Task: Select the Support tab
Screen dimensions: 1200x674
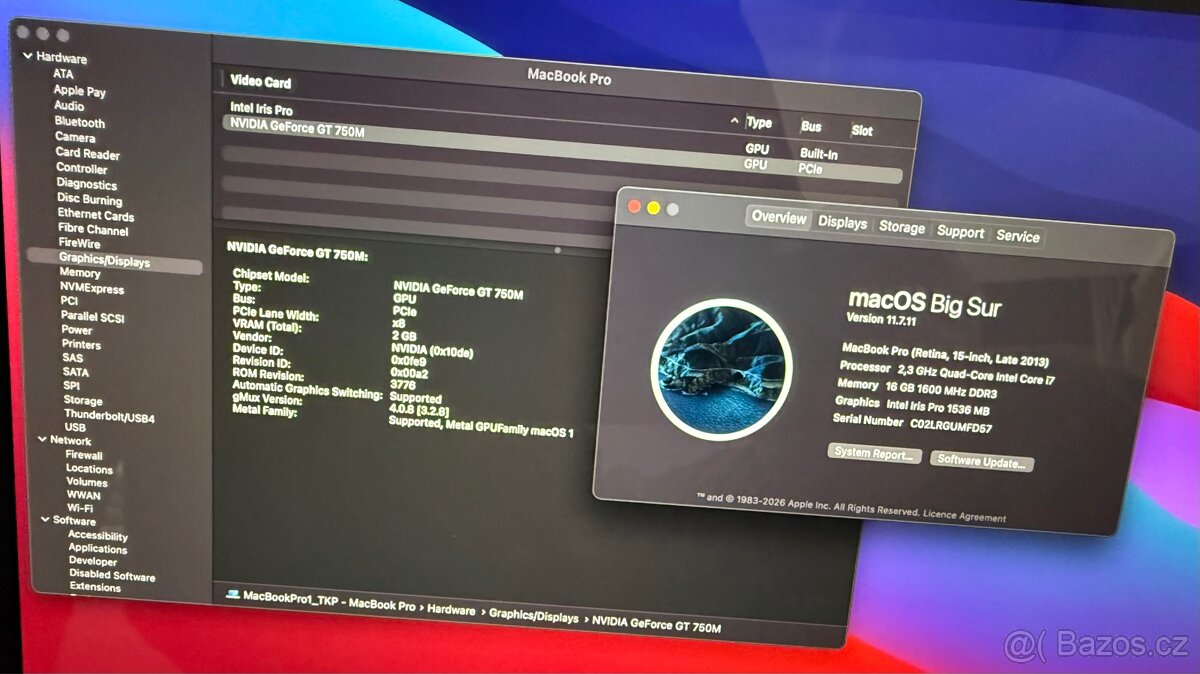Action: [960, 230]
